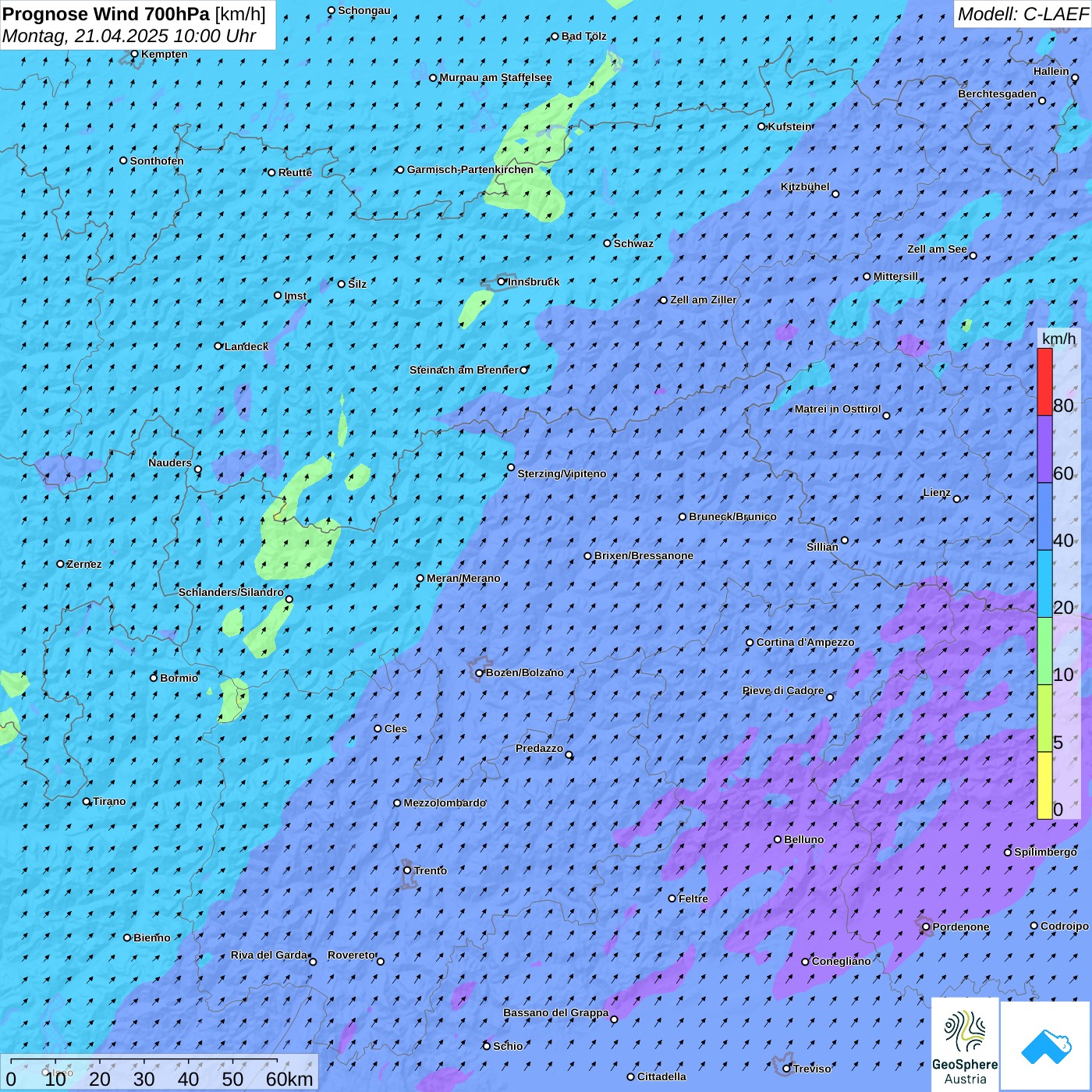1092x1092 pixels.
Task: Click the Pieve di Cadore label
Action: pyautogui.click(x=783, y=690)
